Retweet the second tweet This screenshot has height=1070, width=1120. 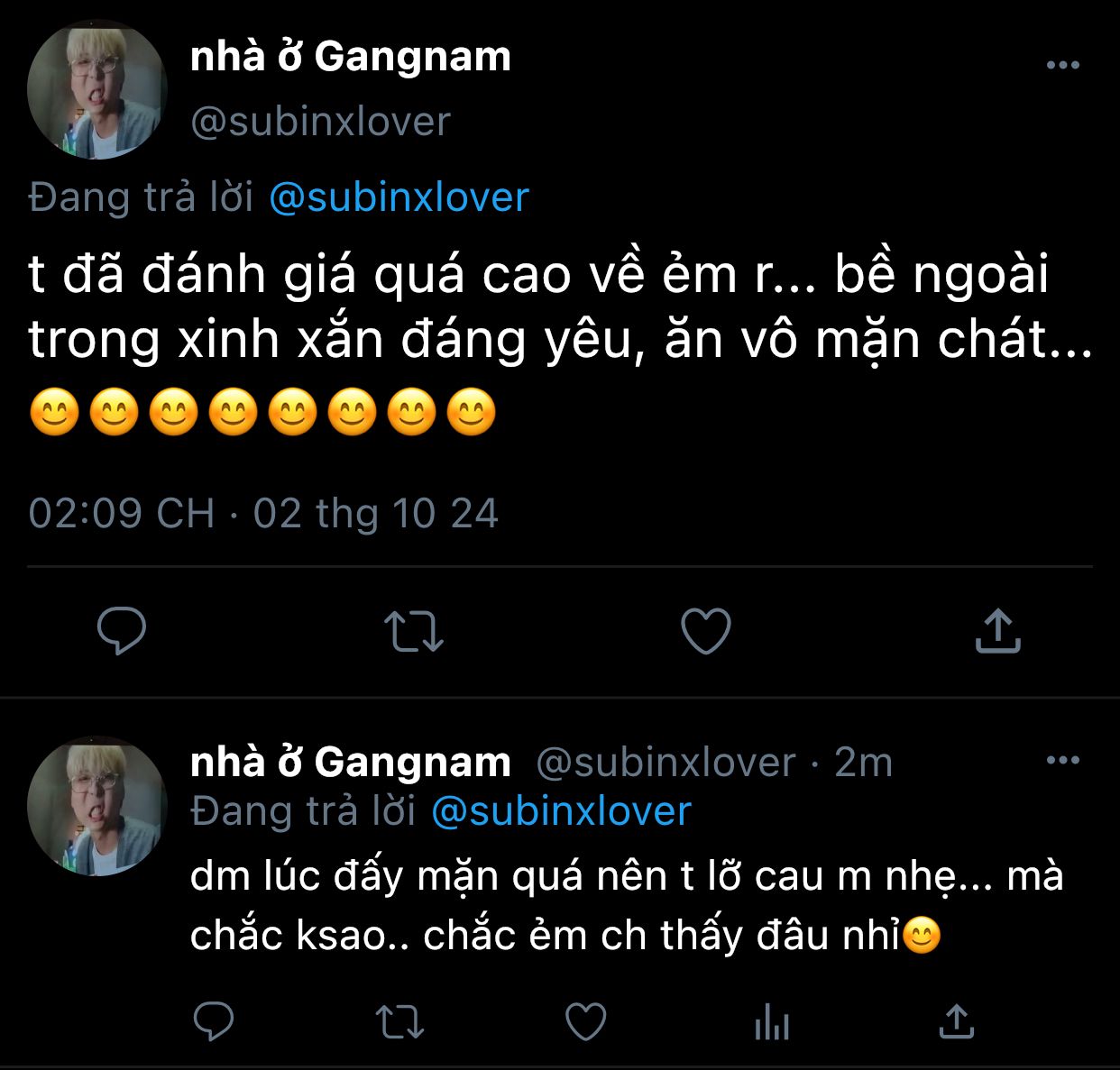click(x=399, y=1021)
